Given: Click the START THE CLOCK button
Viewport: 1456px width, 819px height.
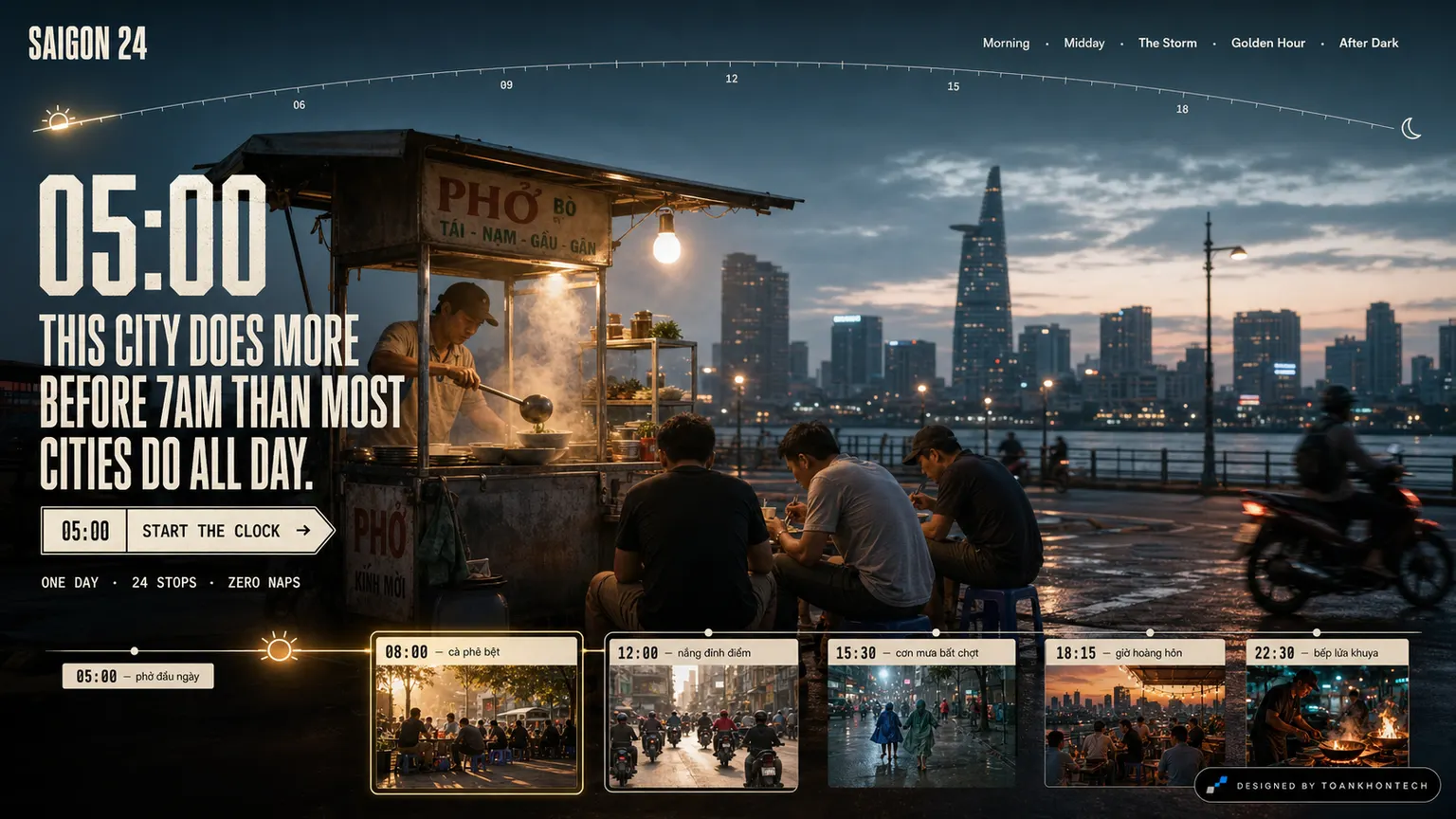Looking at the screenshot, I should [x=188, y=531].
